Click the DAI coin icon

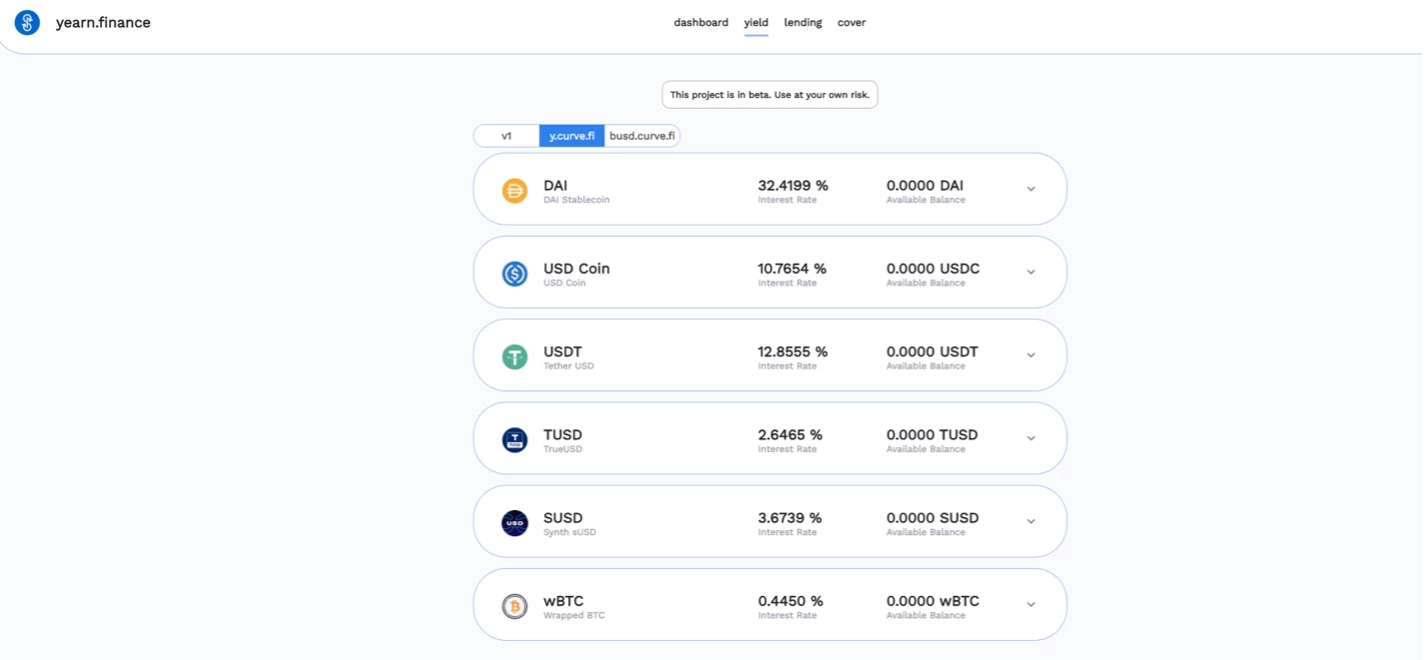pyautogui.click(x=515, y=190)
